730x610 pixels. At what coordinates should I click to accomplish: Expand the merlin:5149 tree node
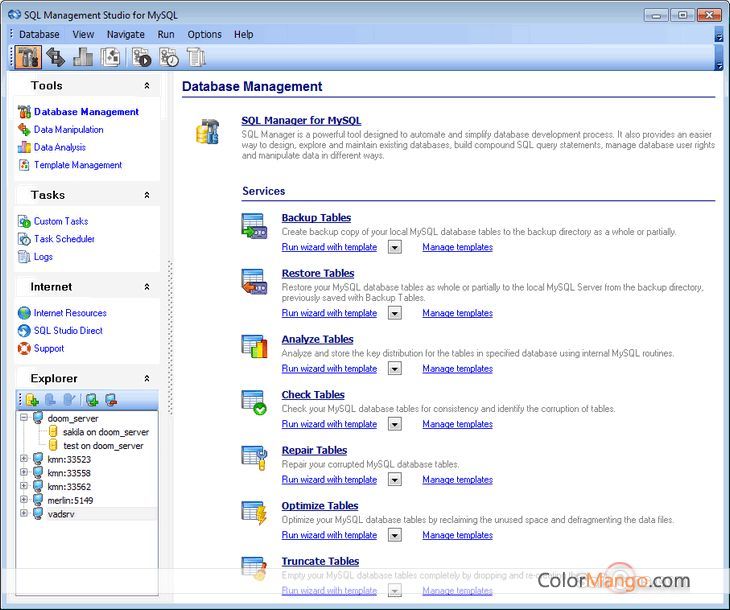24,500
